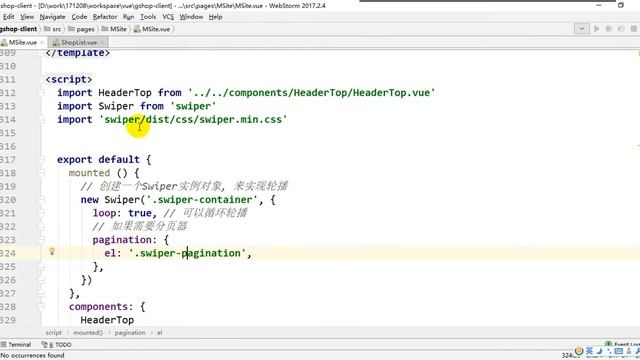This screenshot has height=360, width=640.
Task: Click the Stop icon in toolbar
Action: click(x=633, y=29)
